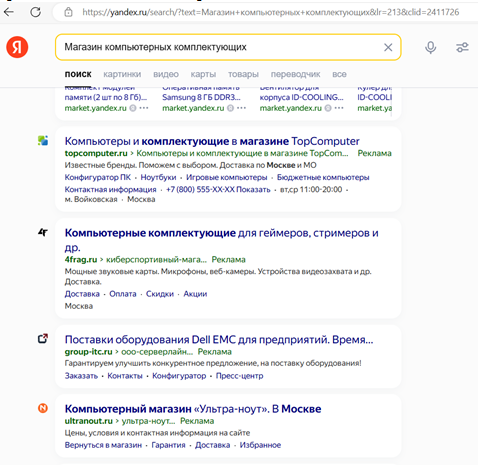Open Скидки sitelink
This screenshot has width=478, height=465.
(160, 294)
